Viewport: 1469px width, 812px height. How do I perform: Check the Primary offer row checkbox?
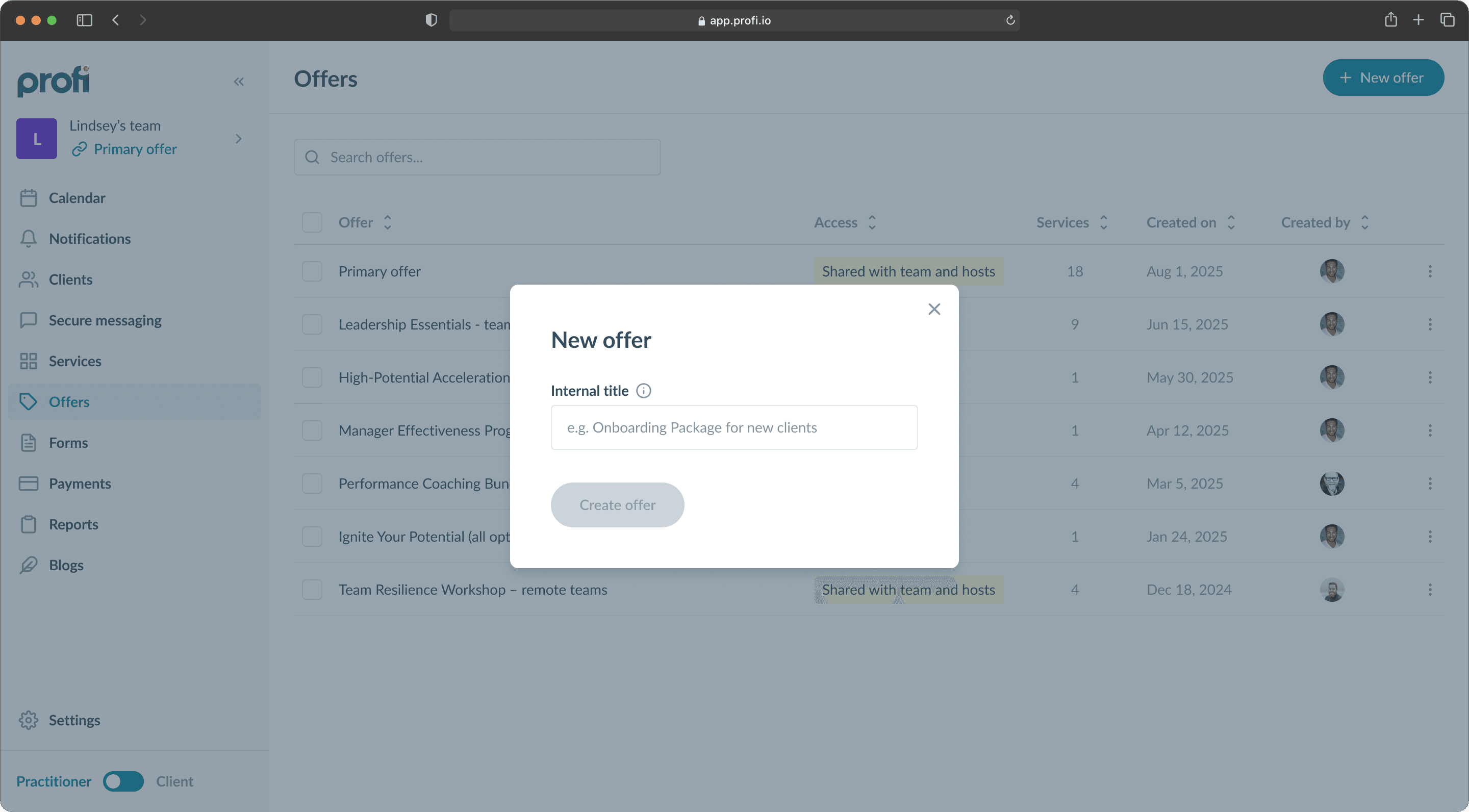pos(312,271)
